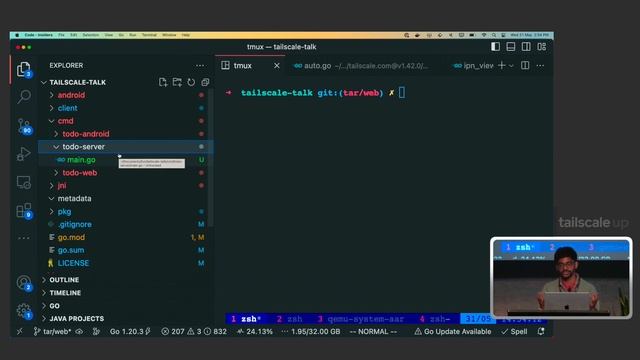Viewport: 640px width, 360px height.
Task: Close the tmux tab
Action: (277, 65)
